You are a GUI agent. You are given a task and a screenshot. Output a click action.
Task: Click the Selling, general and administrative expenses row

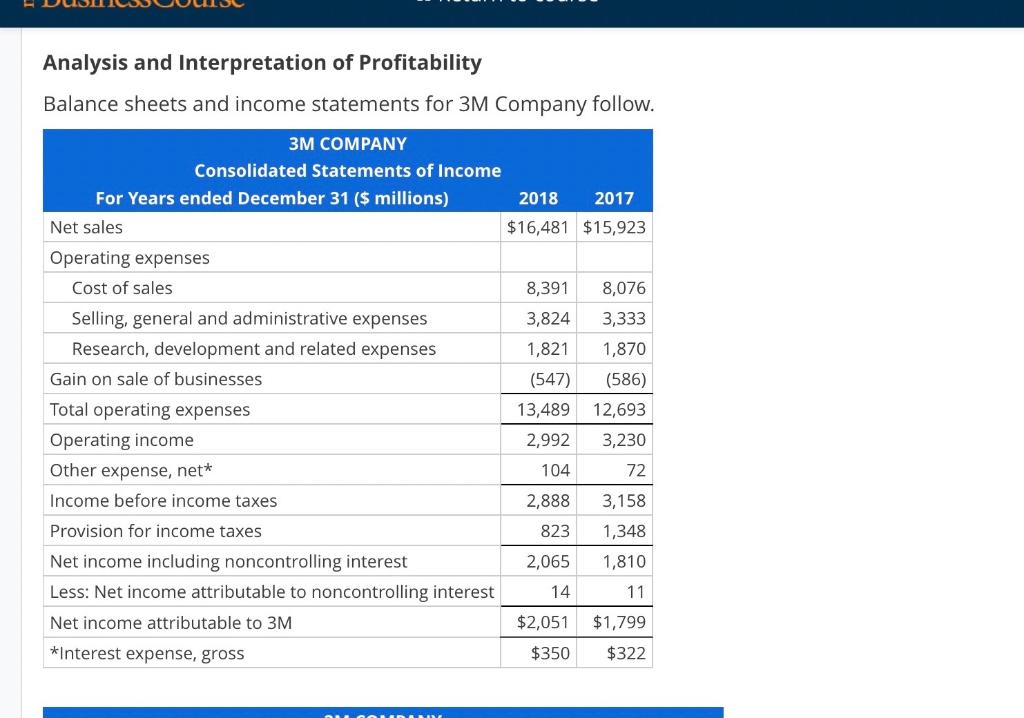click(250, 317)
